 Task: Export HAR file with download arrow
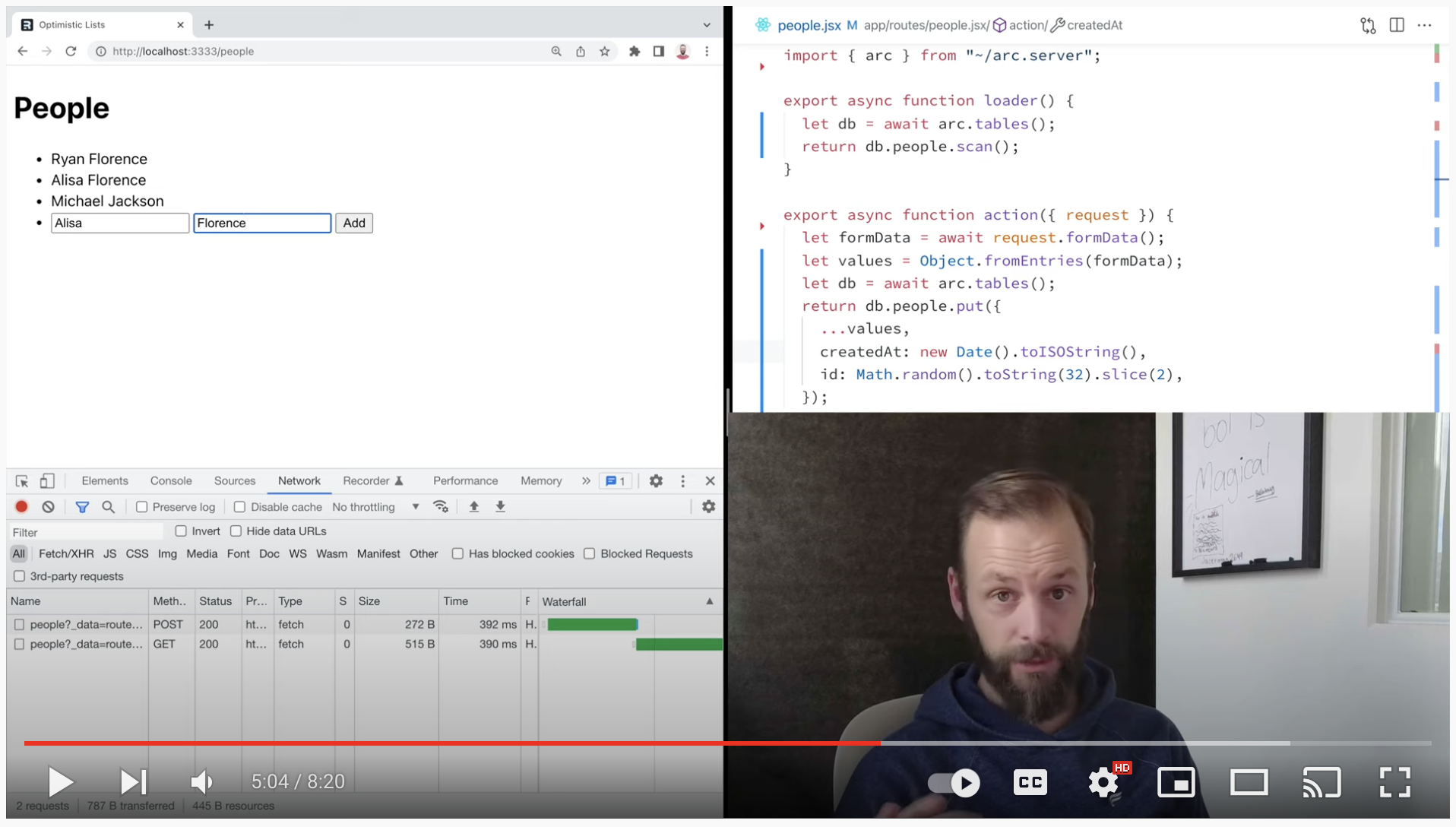[x=501, y=507]
